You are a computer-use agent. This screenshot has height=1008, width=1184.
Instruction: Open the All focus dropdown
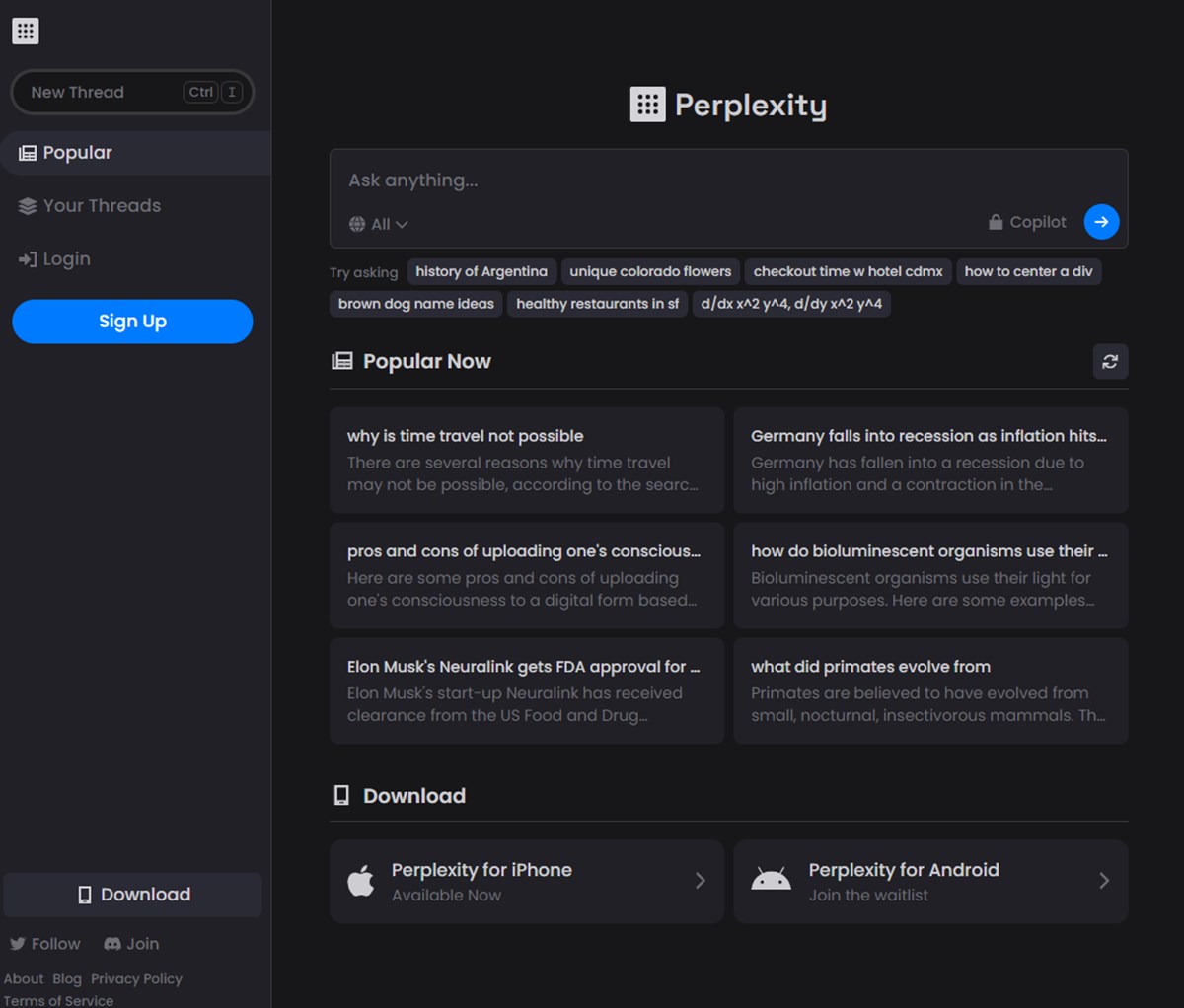click(379, 224)
